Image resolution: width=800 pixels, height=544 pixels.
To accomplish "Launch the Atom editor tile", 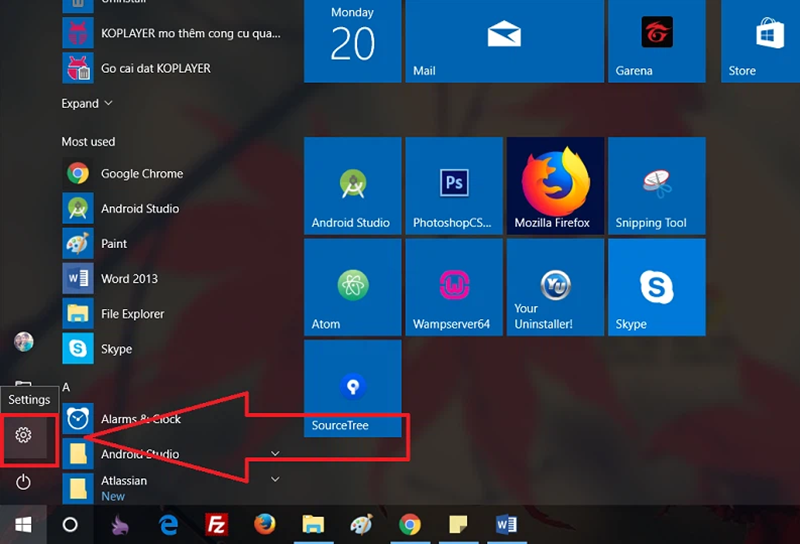I will click(351, 287).
